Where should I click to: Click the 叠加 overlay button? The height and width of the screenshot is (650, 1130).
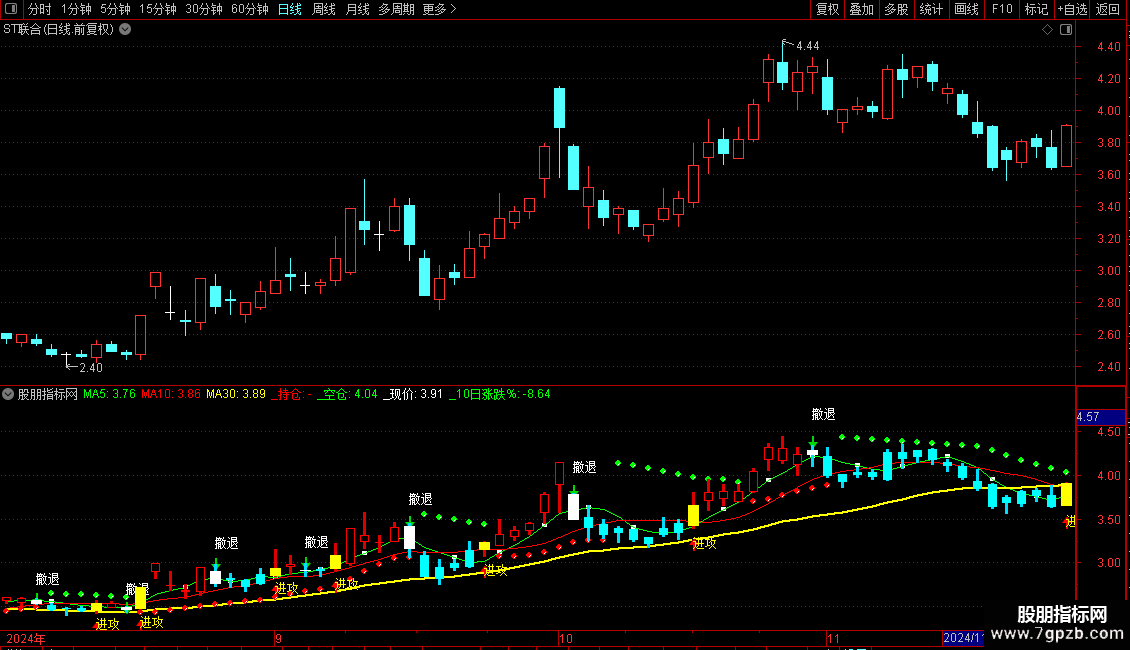[x=862, y=9]
